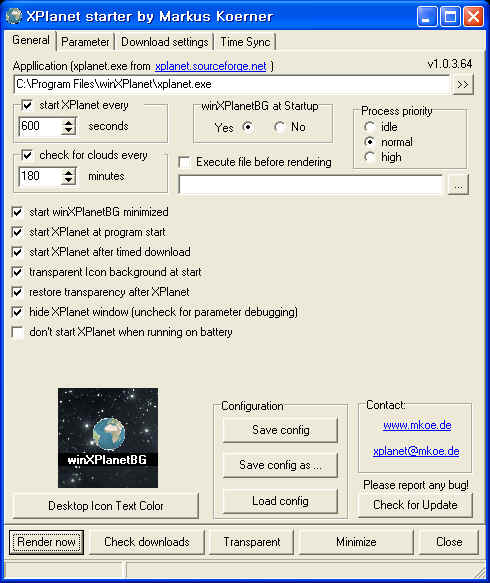Set process priority to idle
Viewport: 490px width, 583px height.
coord(370,127)
